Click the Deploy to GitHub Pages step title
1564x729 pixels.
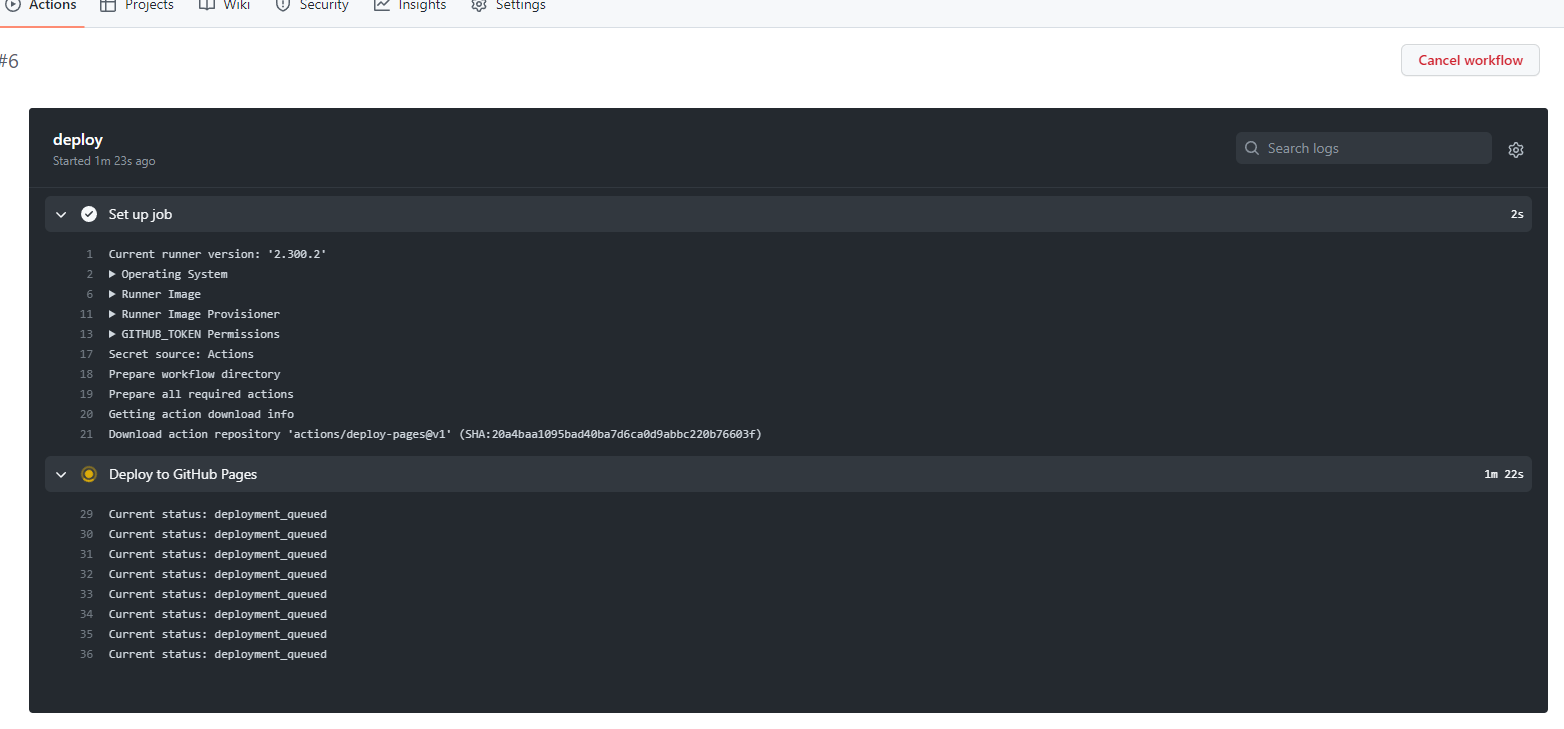tap(183, 474)
